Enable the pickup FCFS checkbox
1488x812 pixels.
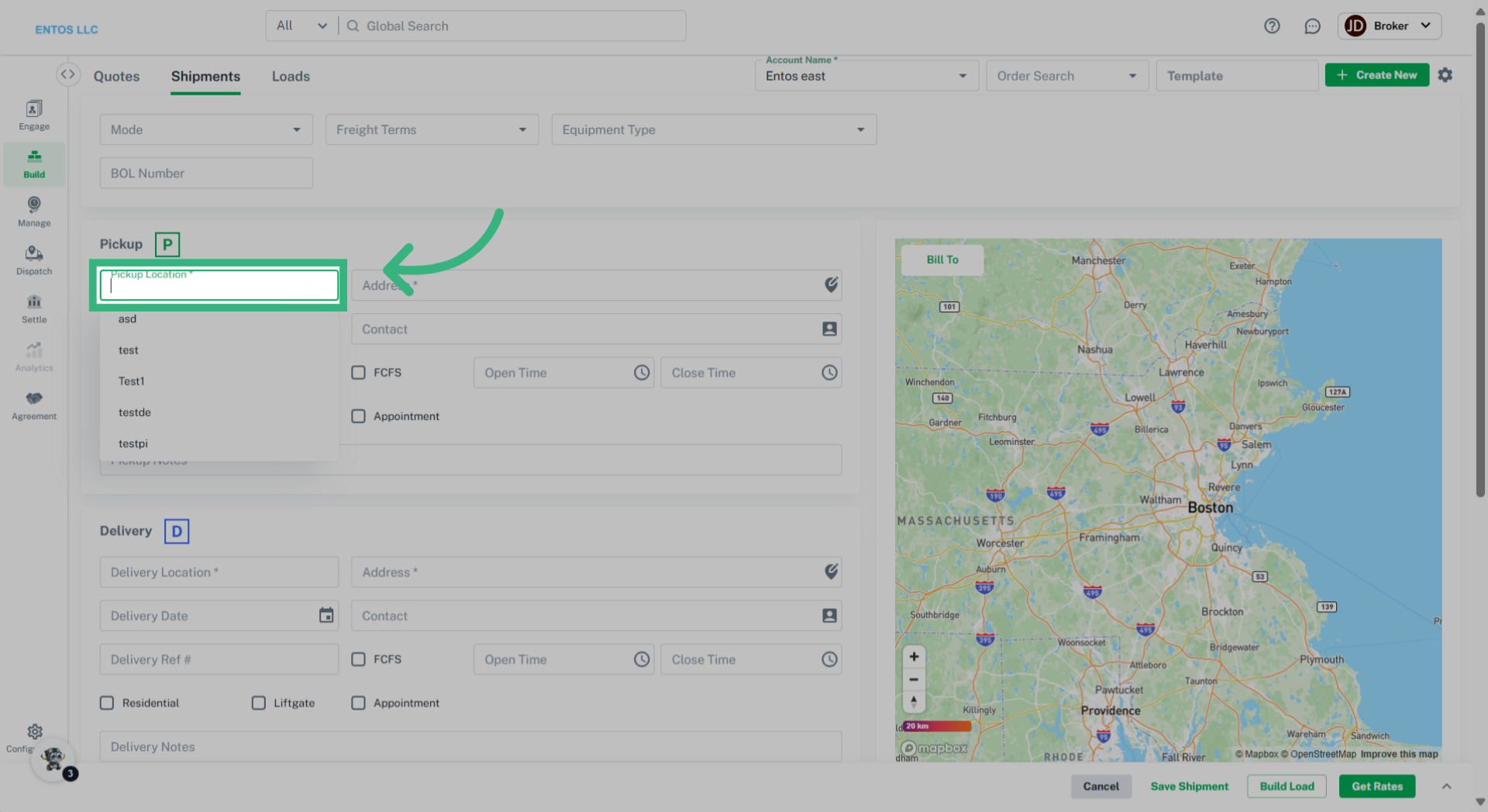(x=358, y=373)
